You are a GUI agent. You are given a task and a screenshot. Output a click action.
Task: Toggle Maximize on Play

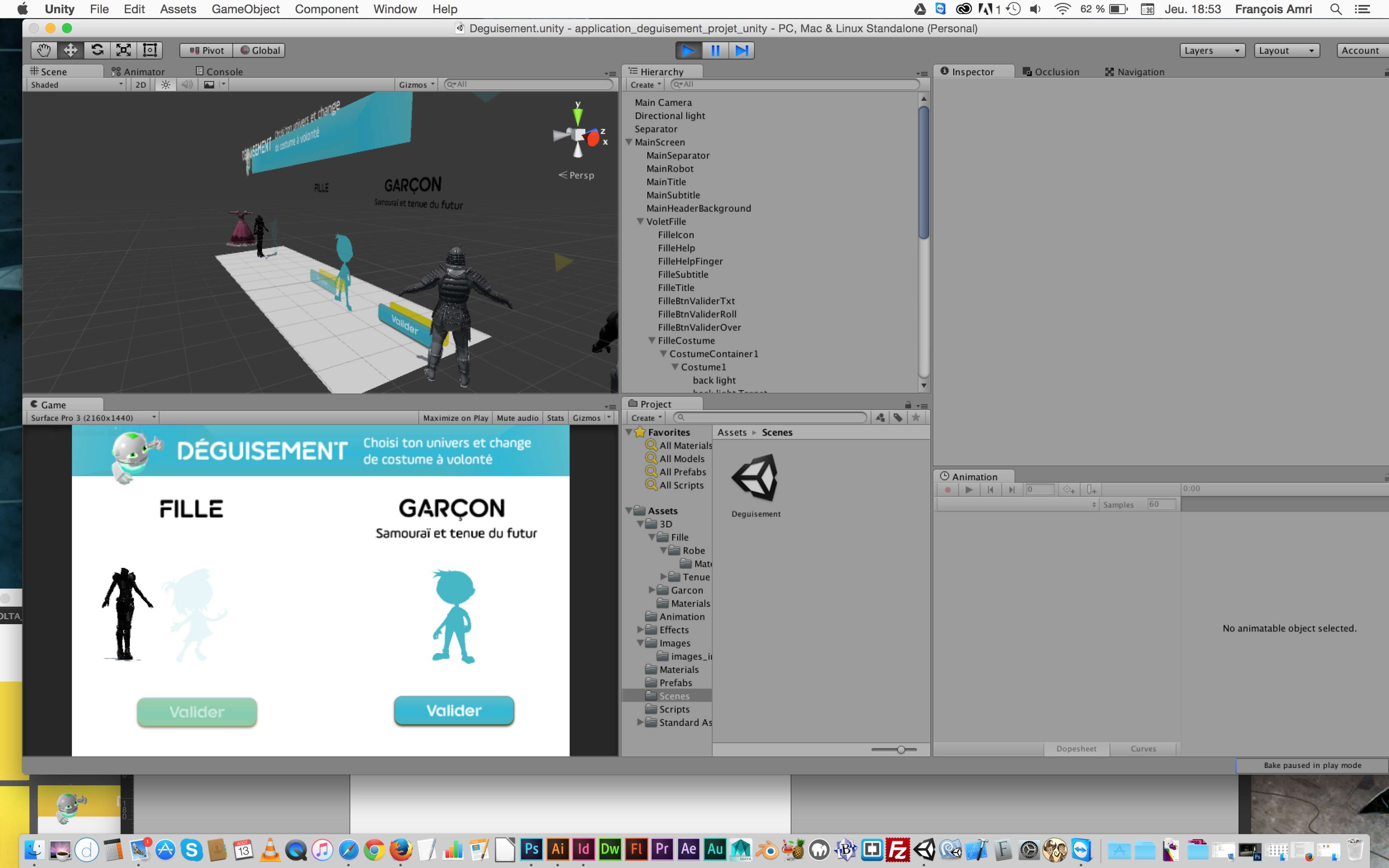455,418
